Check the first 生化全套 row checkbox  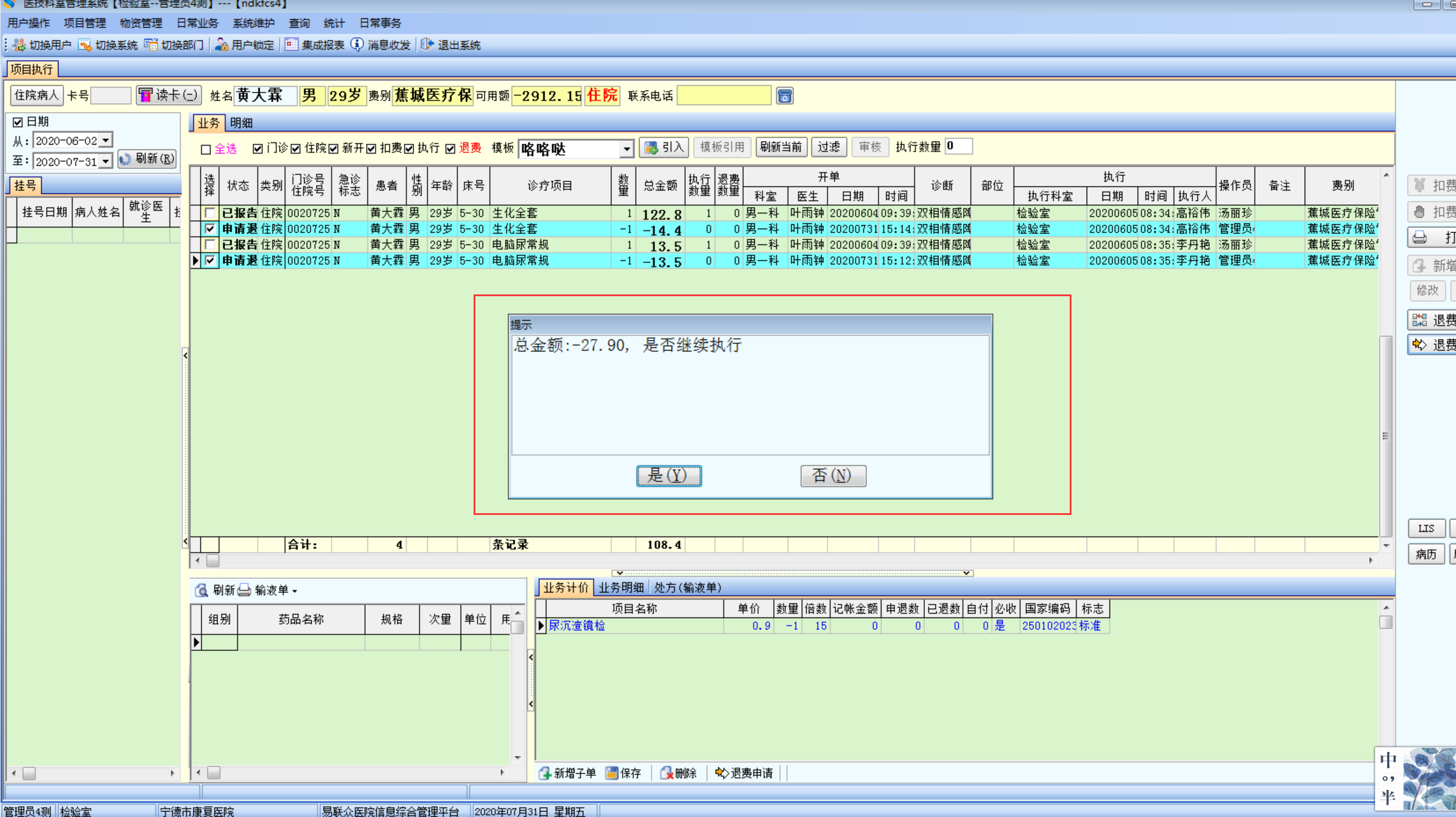(210, 213)
